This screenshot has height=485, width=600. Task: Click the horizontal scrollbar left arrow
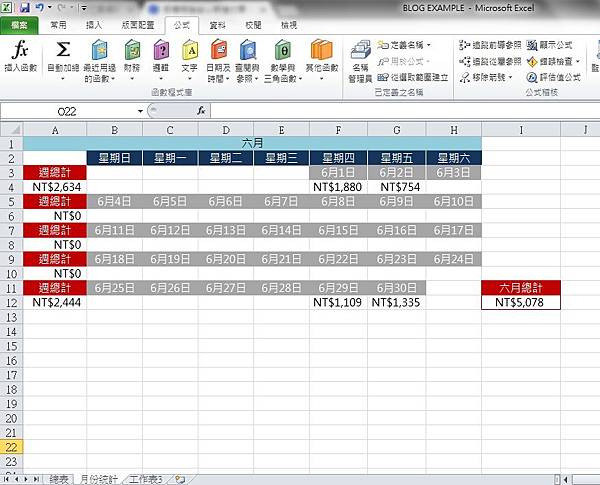point(566,479)
